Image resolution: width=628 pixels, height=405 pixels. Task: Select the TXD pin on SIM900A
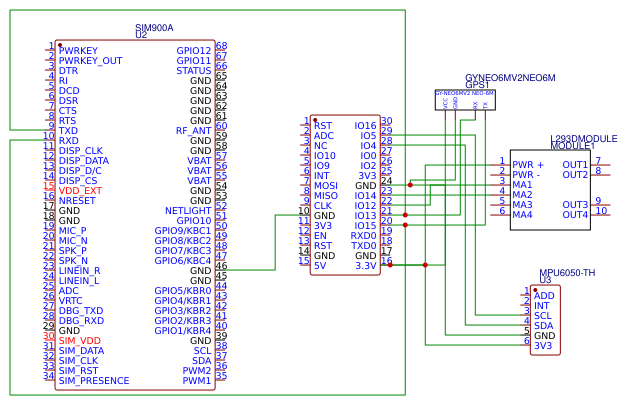pyautogui.click(x=68, y=130)
